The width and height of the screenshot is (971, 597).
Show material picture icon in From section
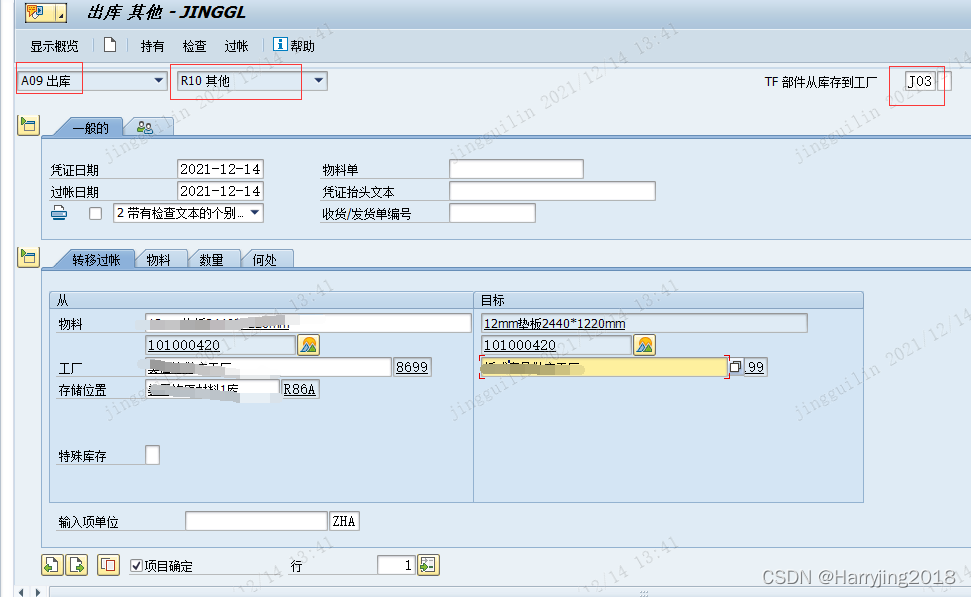tap(308, 345)
